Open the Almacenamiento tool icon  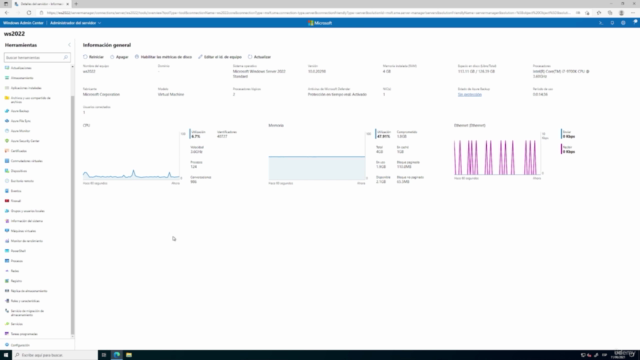click(x=7, y=78)
